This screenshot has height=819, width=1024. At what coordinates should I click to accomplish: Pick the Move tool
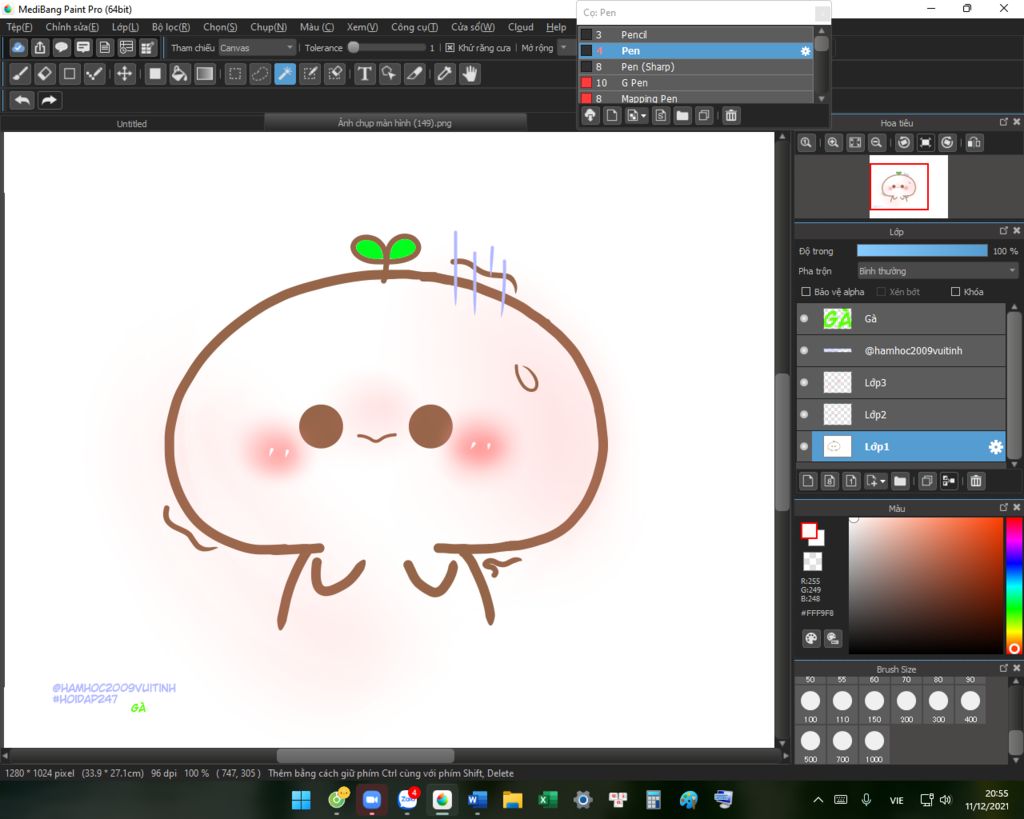point(124,74)
